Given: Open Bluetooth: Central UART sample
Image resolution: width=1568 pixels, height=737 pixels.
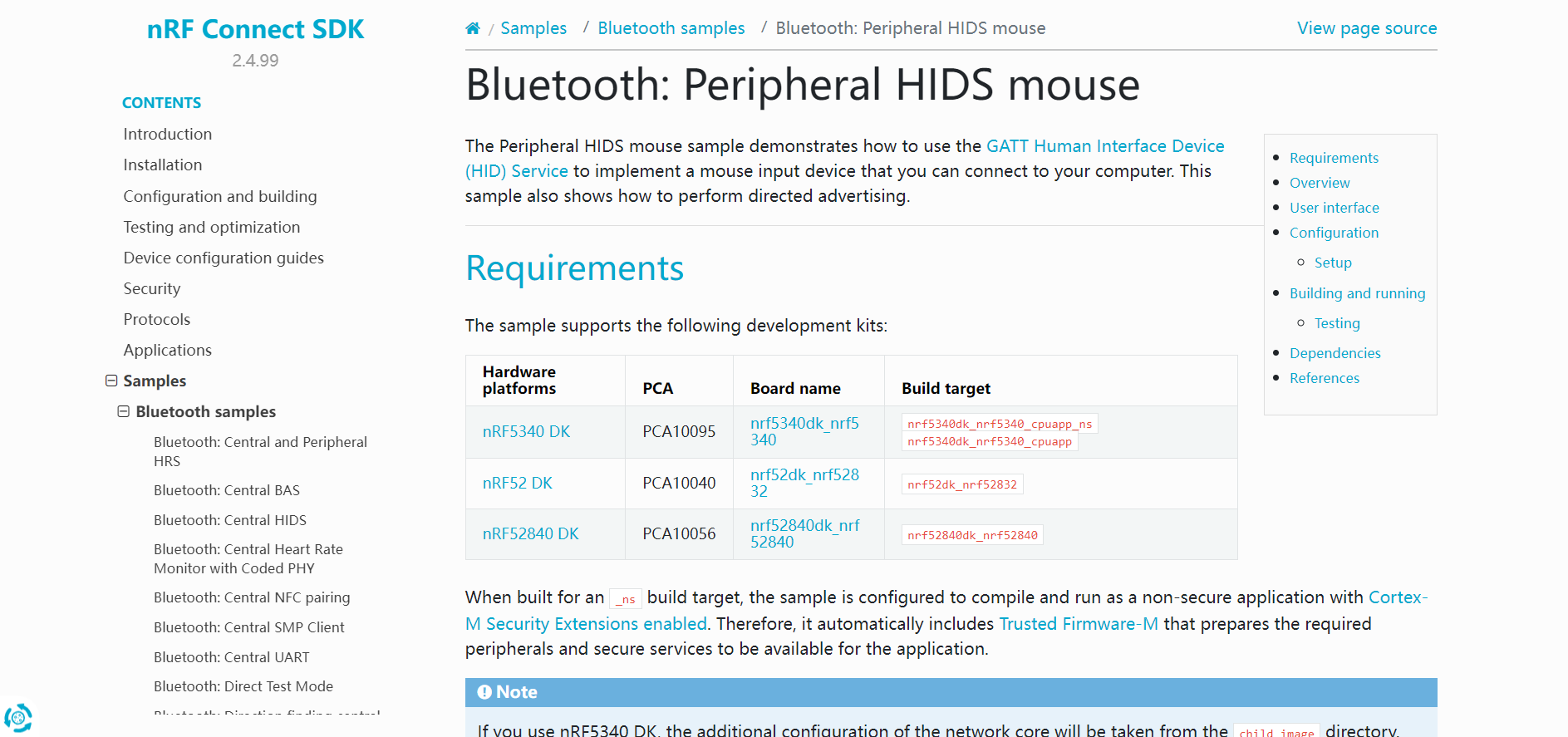Looking at the screenshot, I should point(232,657).
